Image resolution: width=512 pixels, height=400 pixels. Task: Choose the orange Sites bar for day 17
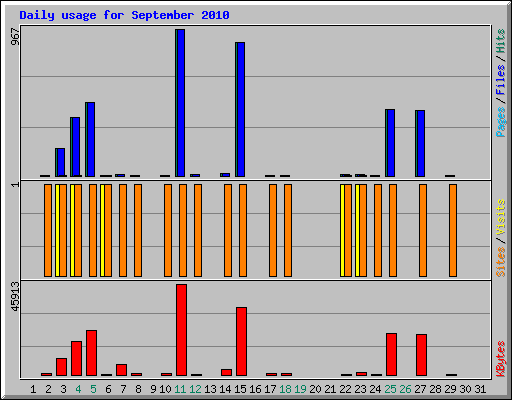(273, 230)
